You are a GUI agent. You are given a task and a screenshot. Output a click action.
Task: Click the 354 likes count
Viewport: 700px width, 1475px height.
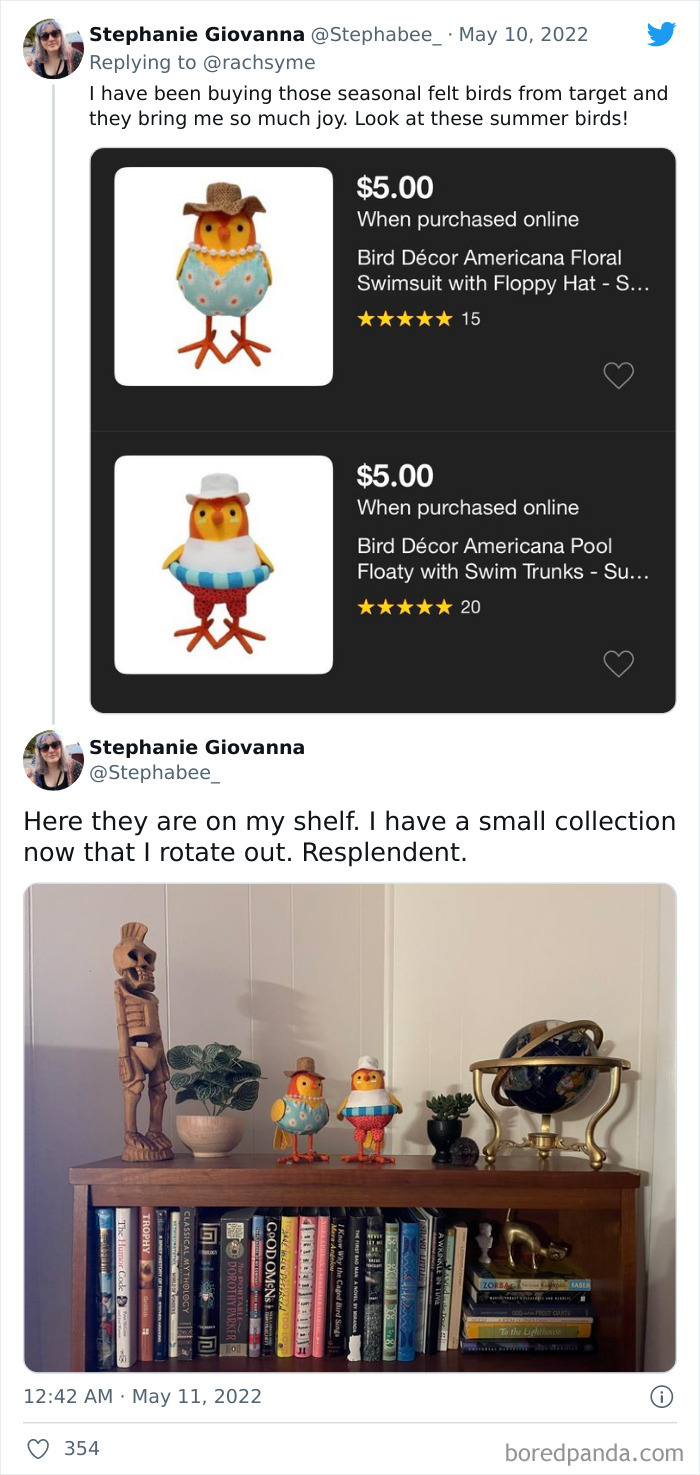(x=81, y=1448)
